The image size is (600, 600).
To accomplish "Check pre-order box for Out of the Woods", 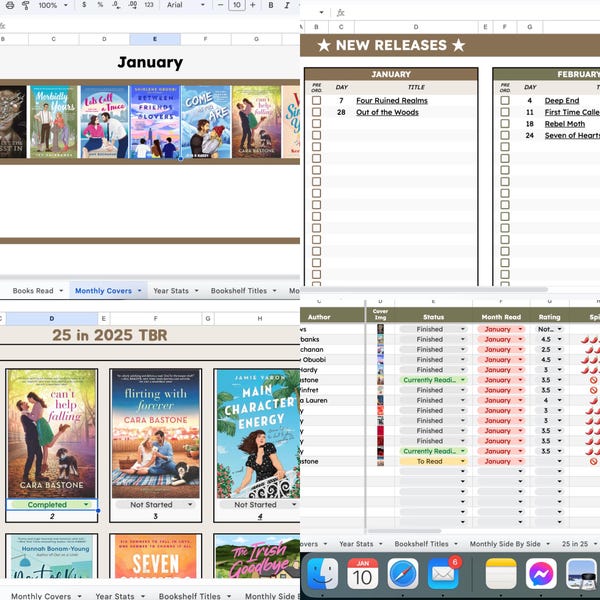I will 316,112.
